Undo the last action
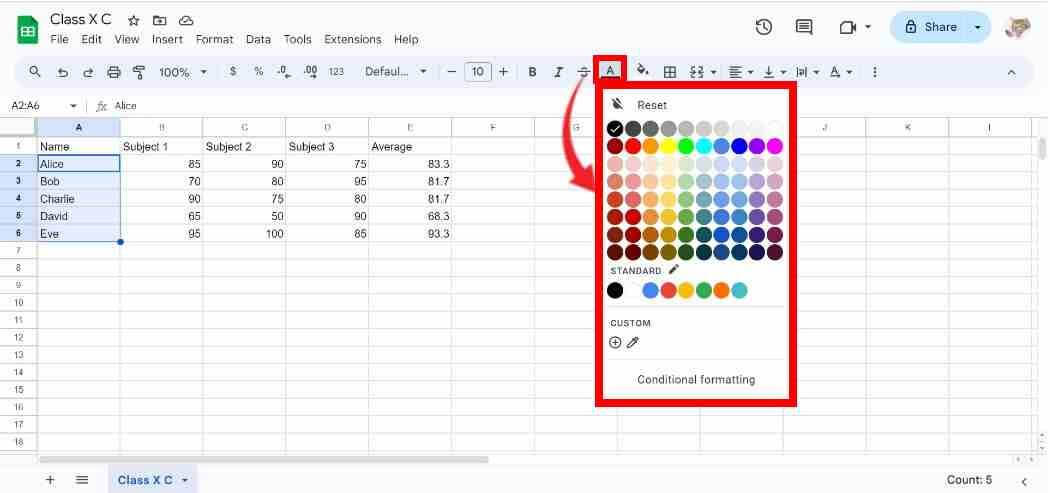The image size is (1050, 493). (62, 72)
